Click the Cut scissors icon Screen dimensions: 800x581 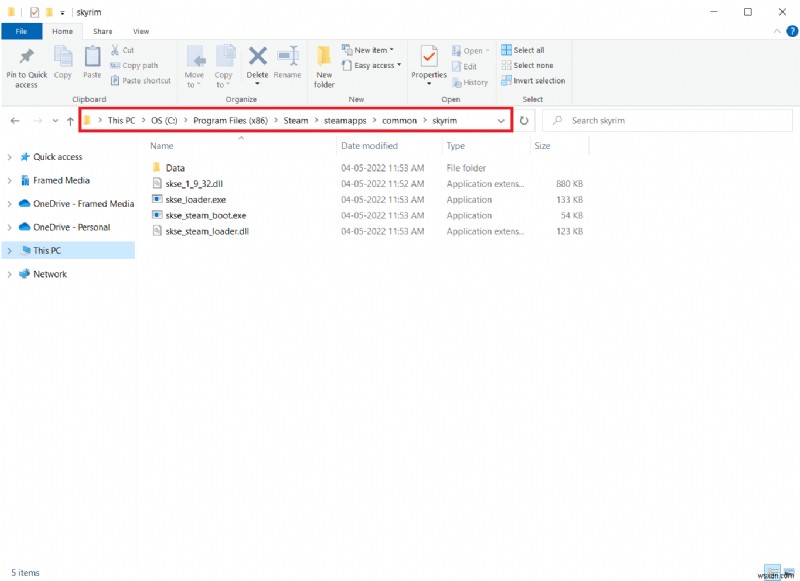coord(115,50)
